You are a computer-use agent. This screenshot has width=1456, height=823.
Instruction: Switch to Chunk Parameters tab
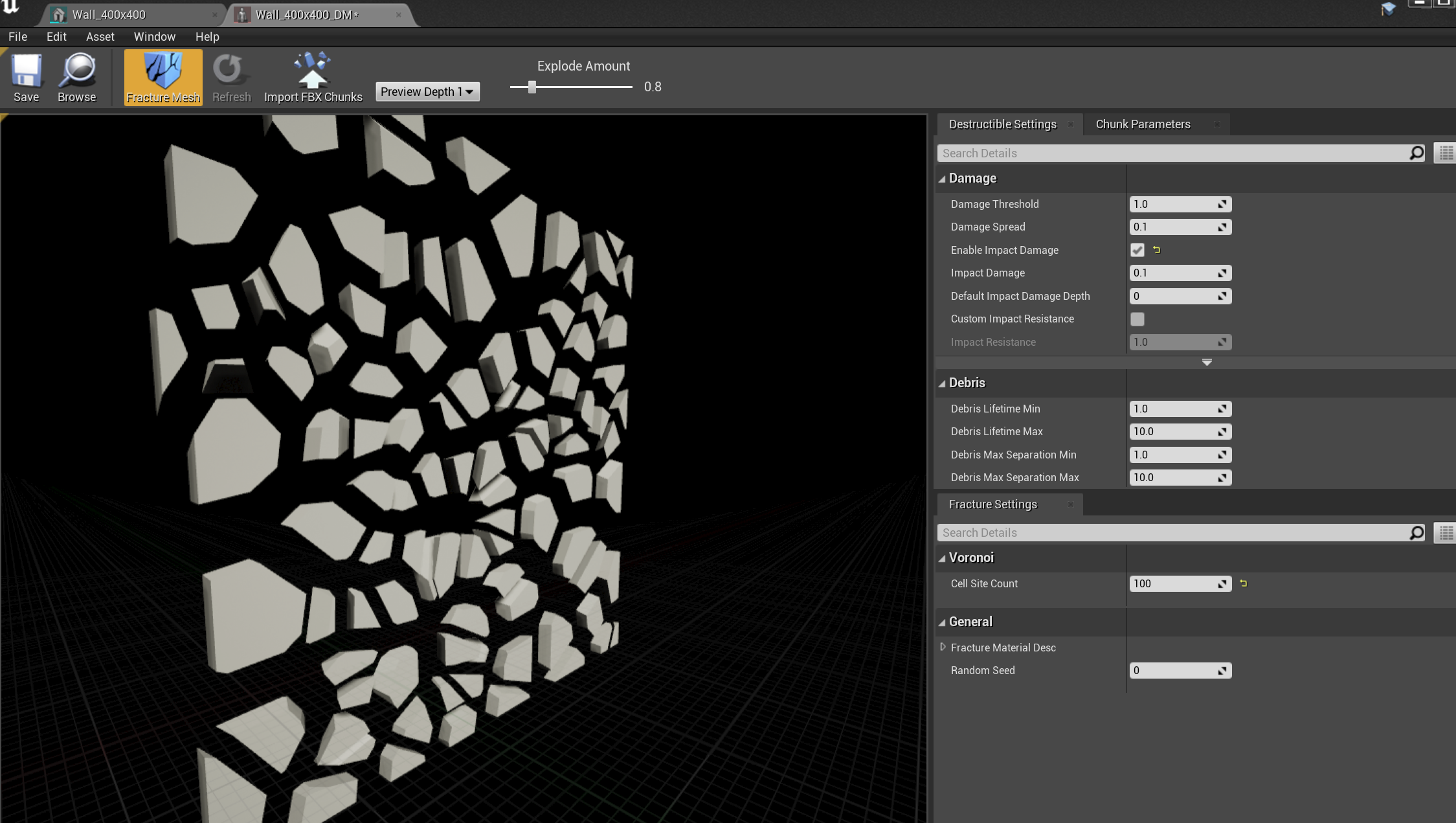[1143, 124]
